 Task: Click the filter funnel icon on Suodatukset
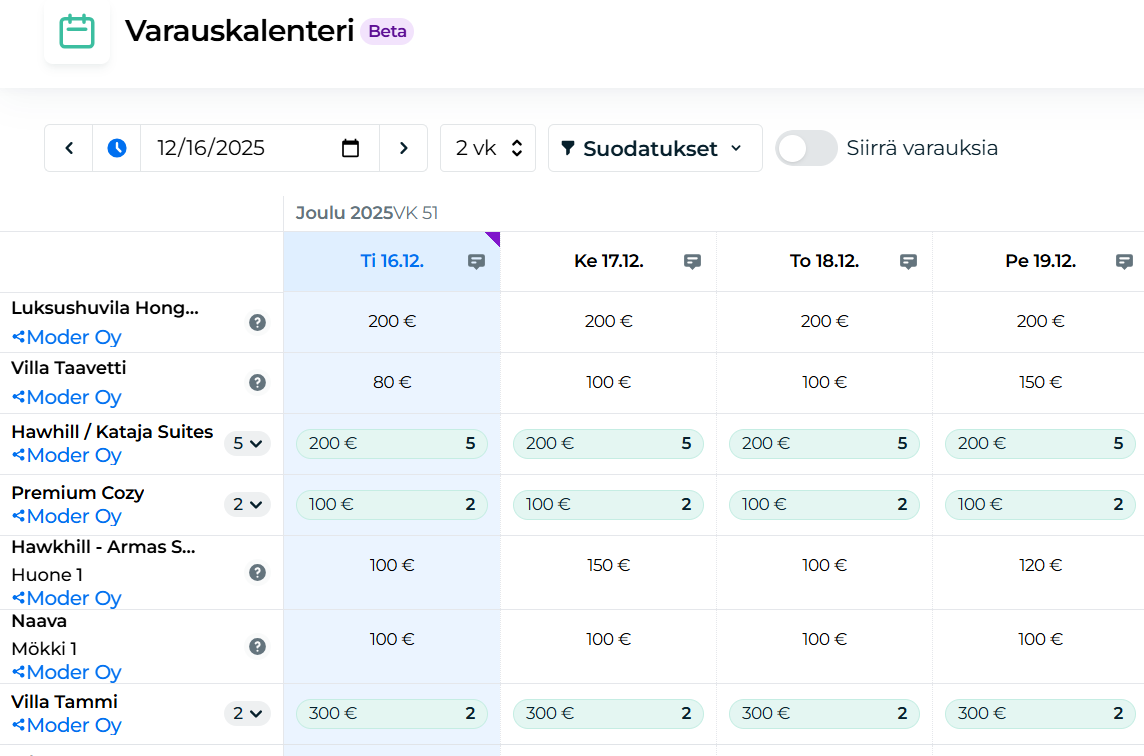click(569, 147)
